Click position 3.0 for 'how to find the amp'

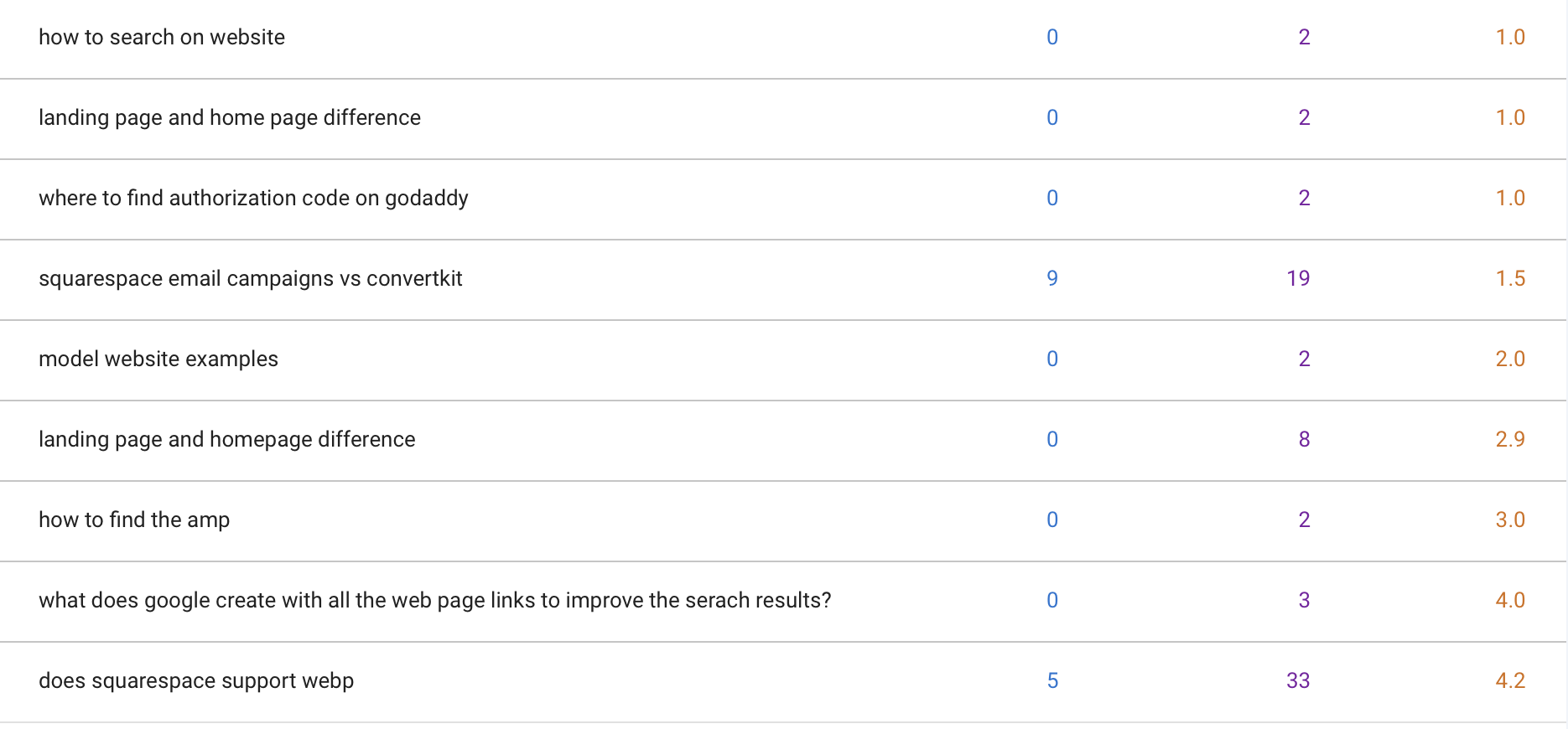pyautogui.click(x=1510, y=520)
